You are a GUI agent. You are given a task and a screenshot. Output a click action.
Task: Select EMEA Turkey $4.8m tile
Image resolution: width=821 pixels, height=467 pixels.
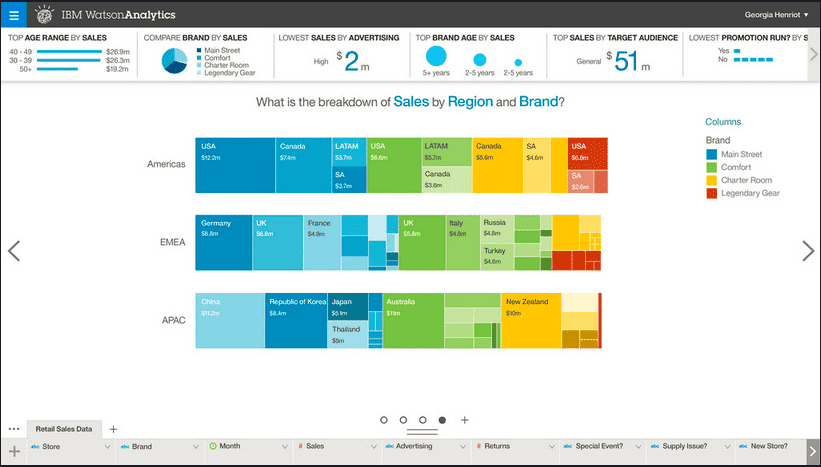coord(497,257)
